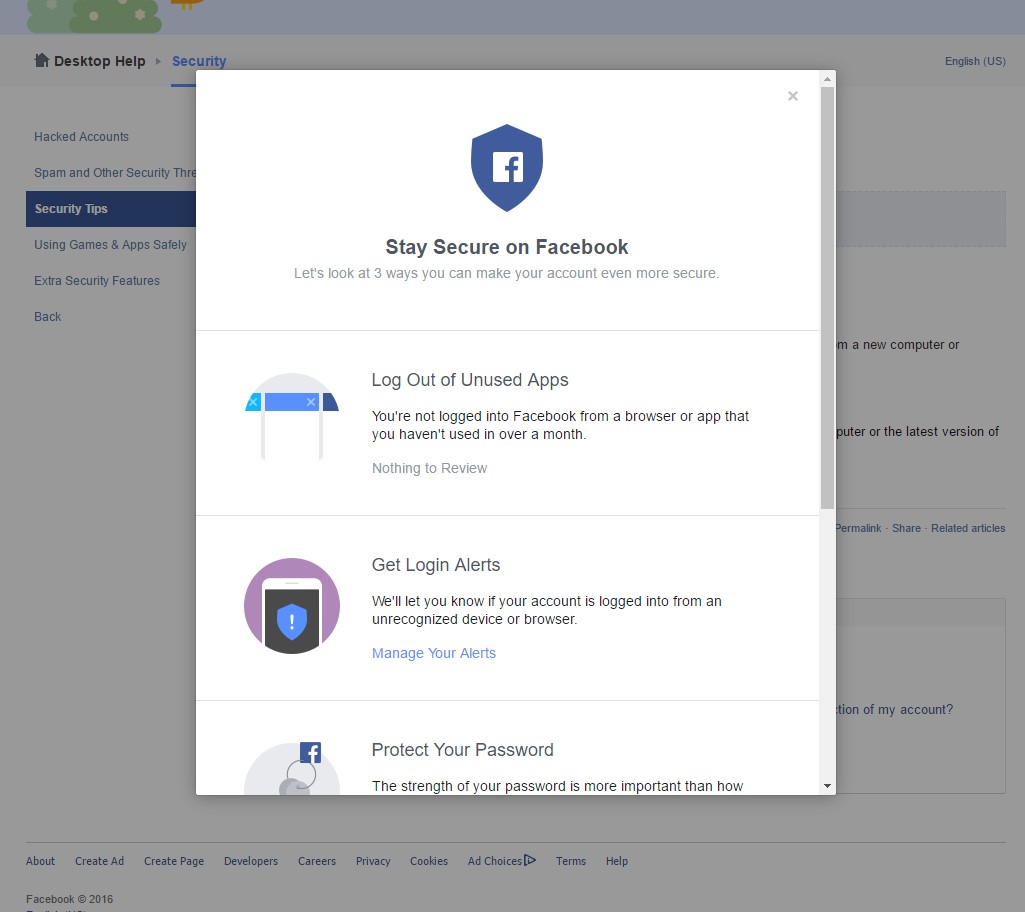Open Ad Choices footer link
The image size is (1025, 912).
tap(495, 861)
